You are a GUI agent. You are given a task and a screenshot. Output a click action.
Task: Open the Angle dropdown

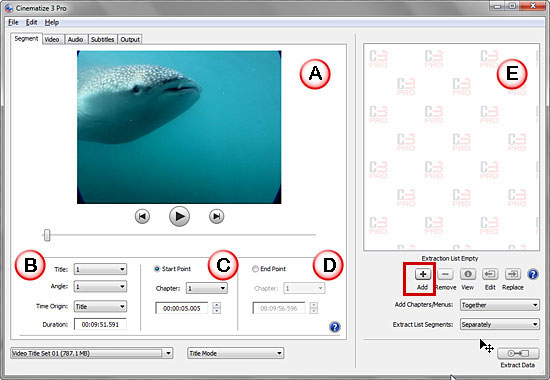[100, 287]
